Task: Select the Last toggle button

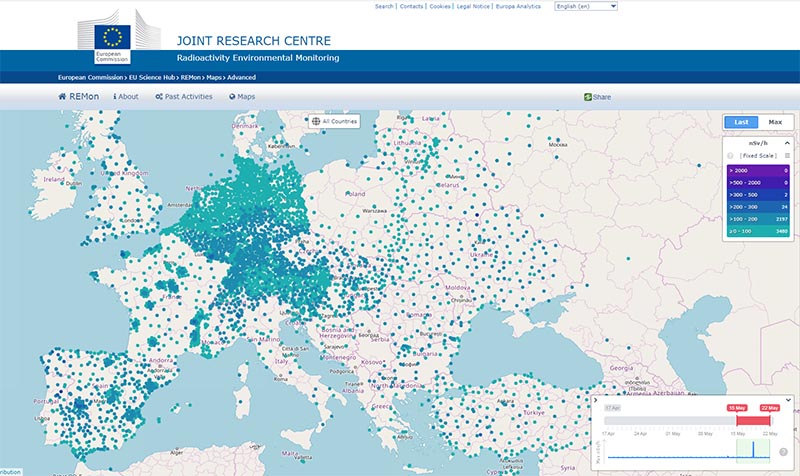Action: click(x=741, y=122)
